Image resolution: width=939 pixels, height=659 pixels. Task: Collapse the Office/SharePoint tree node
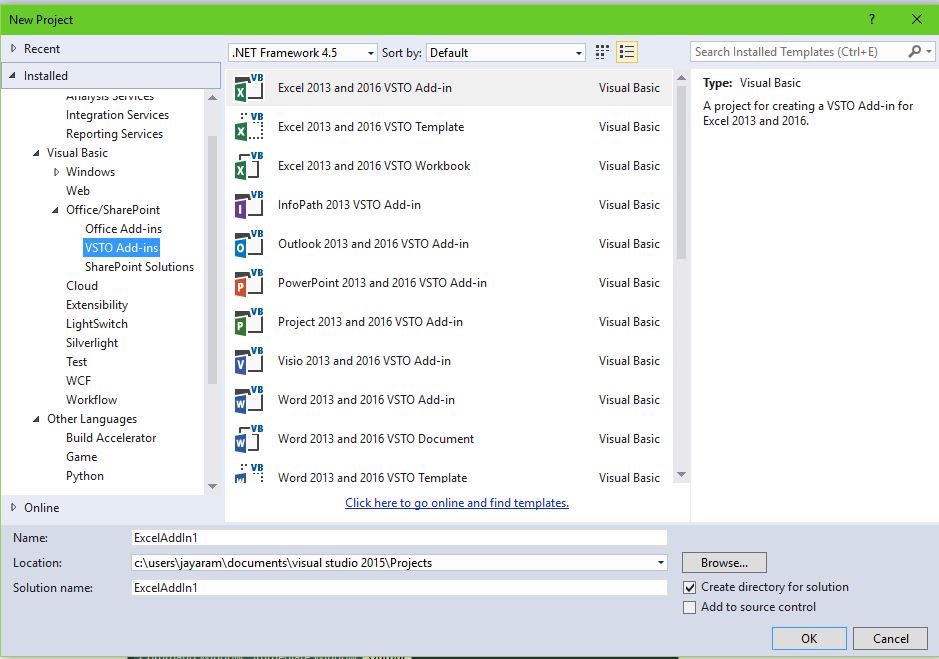click(x=55, y=210)
